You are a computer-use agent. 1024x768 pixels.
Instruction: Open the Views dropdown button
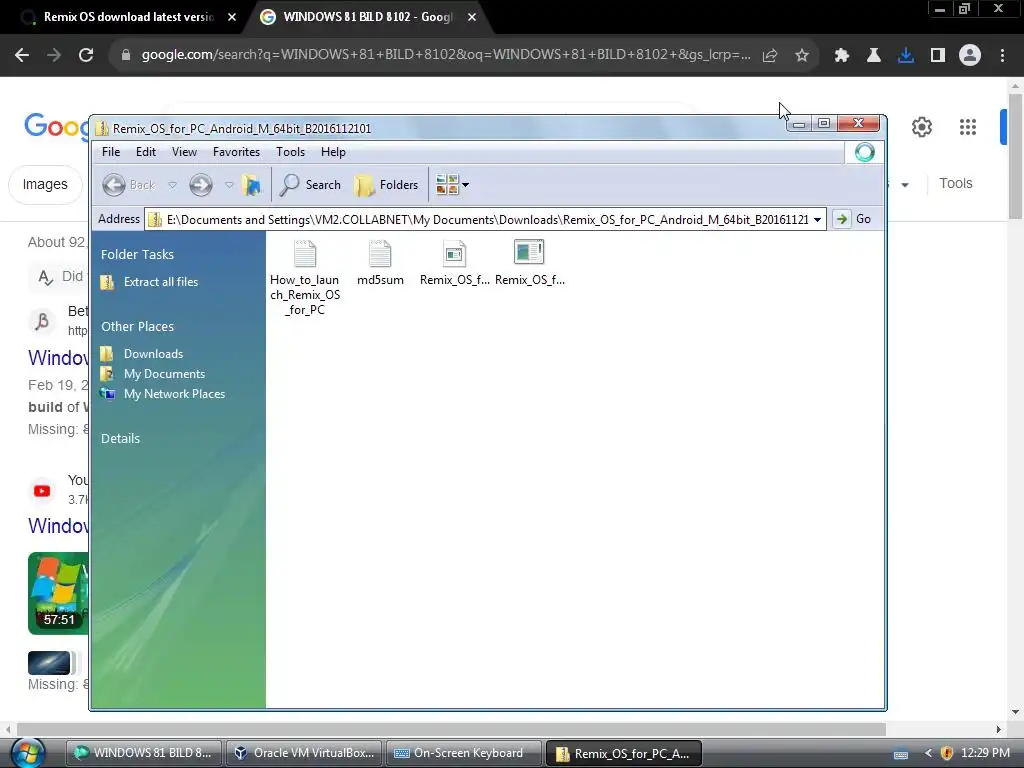[452, 185]
